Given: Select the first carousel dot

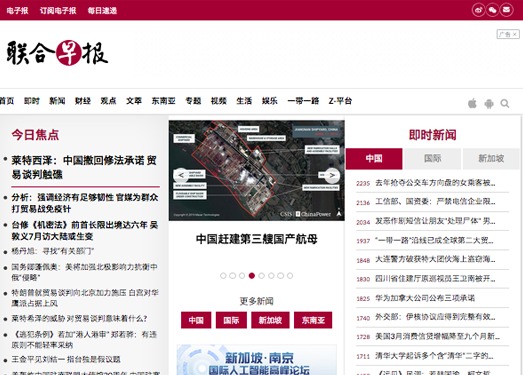Looking at the screenshot, I should (223, 276).
